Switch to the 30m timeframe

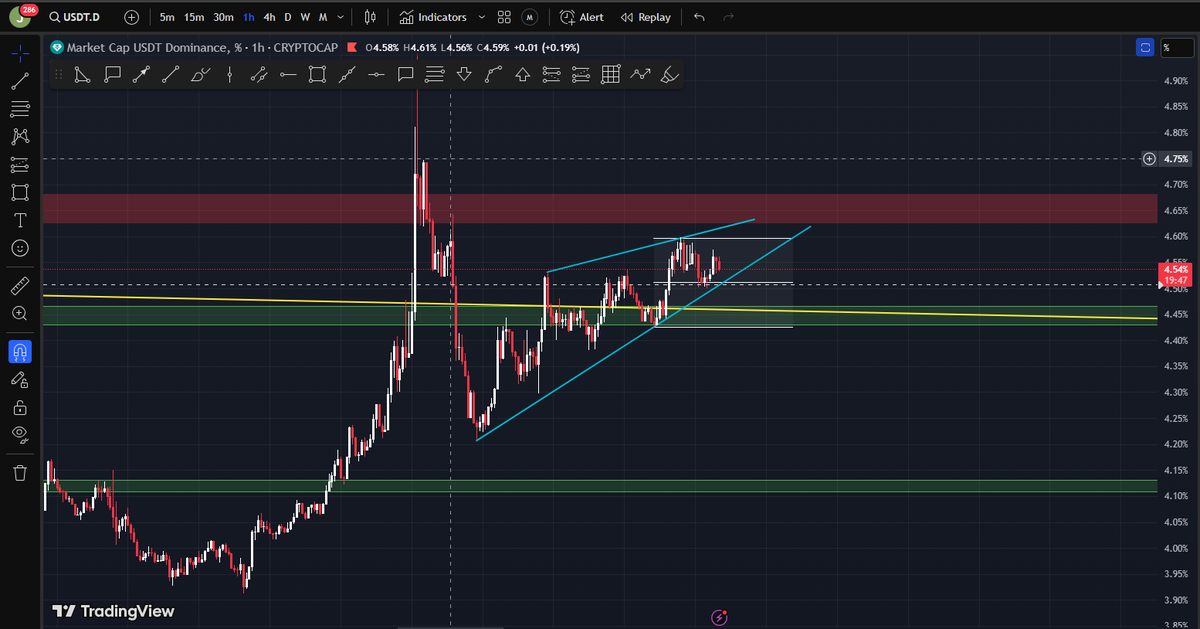224,17
